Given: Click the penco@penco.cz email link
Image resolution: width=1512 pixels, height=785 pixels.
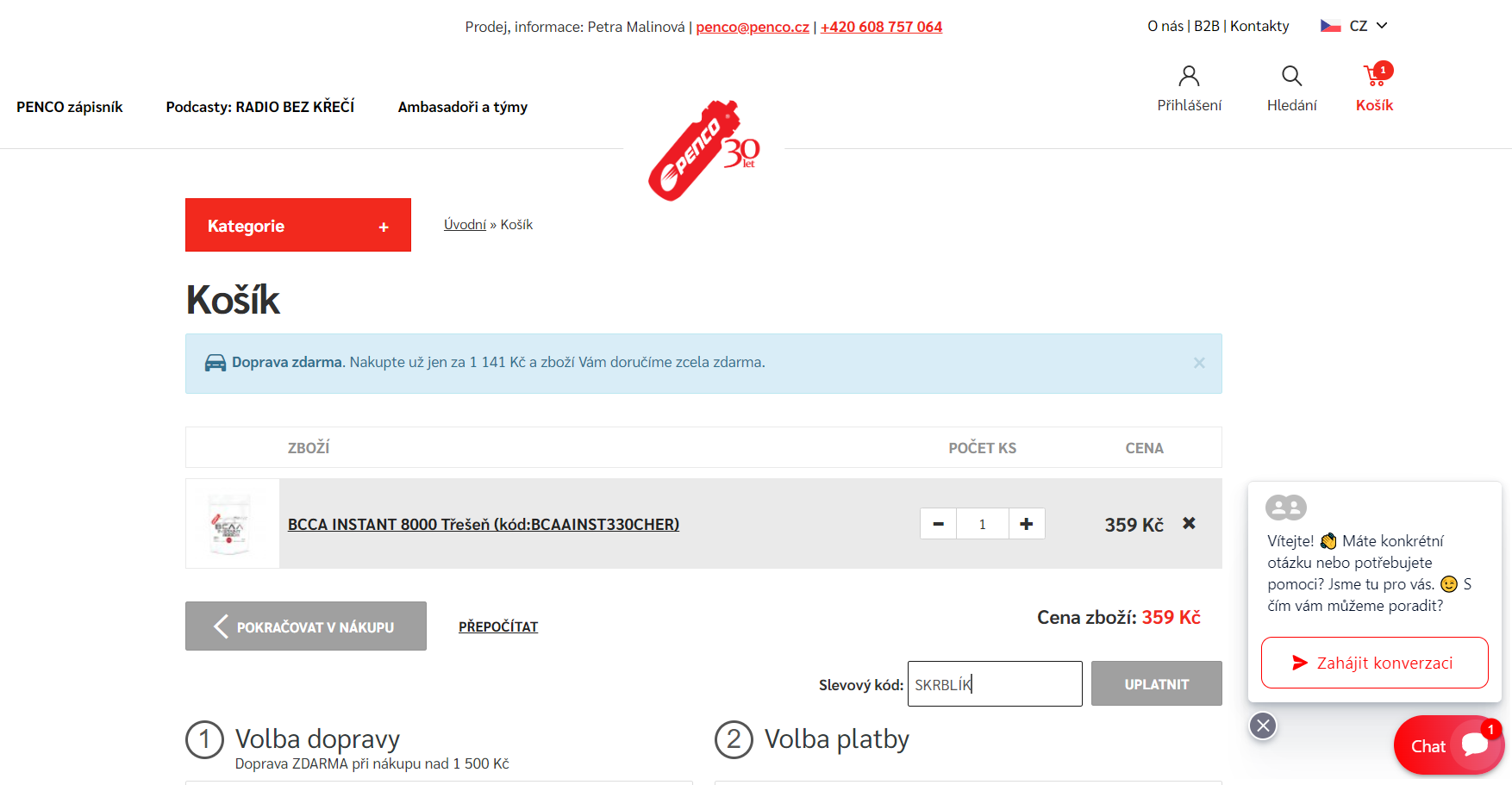Looking at the screenshot, I should (x=753, y=27).
